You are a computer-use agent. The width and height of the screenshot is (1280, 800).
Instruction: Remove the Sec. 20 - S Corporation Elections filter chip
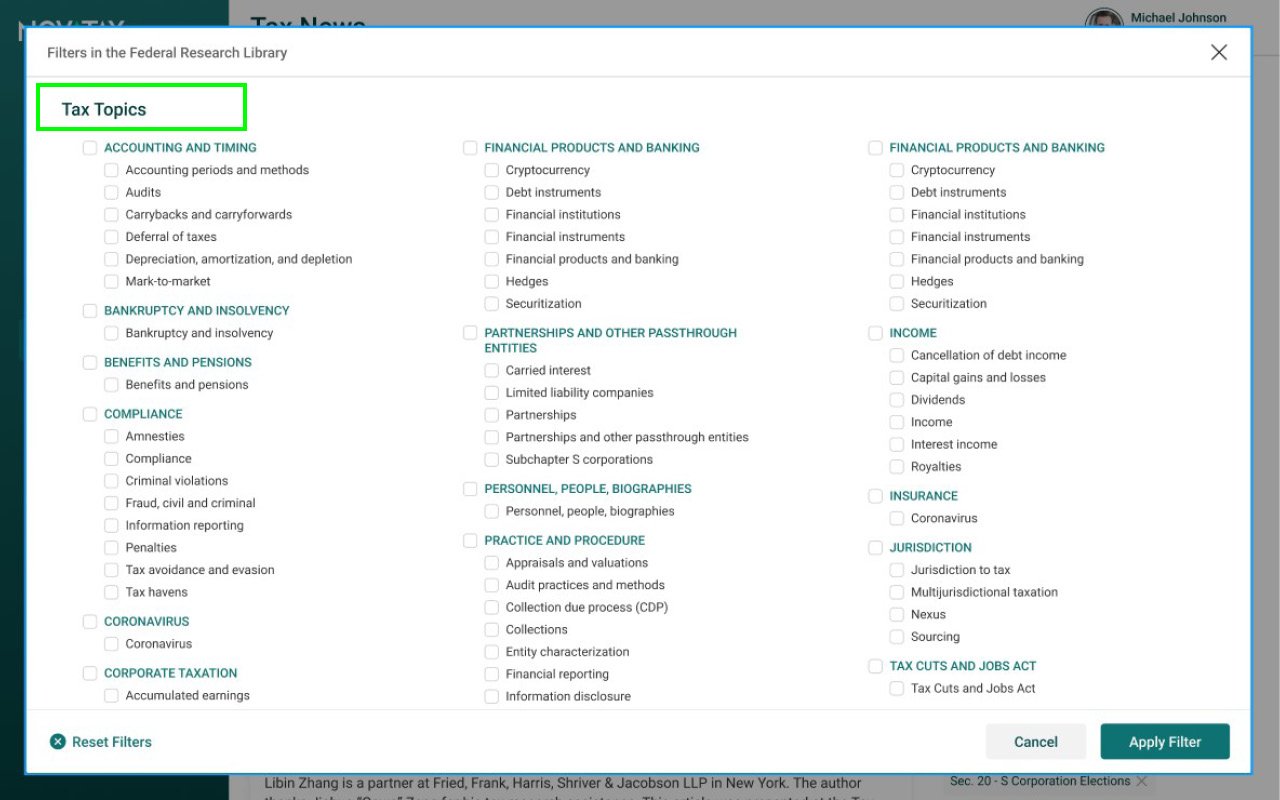coord(1142,781)
